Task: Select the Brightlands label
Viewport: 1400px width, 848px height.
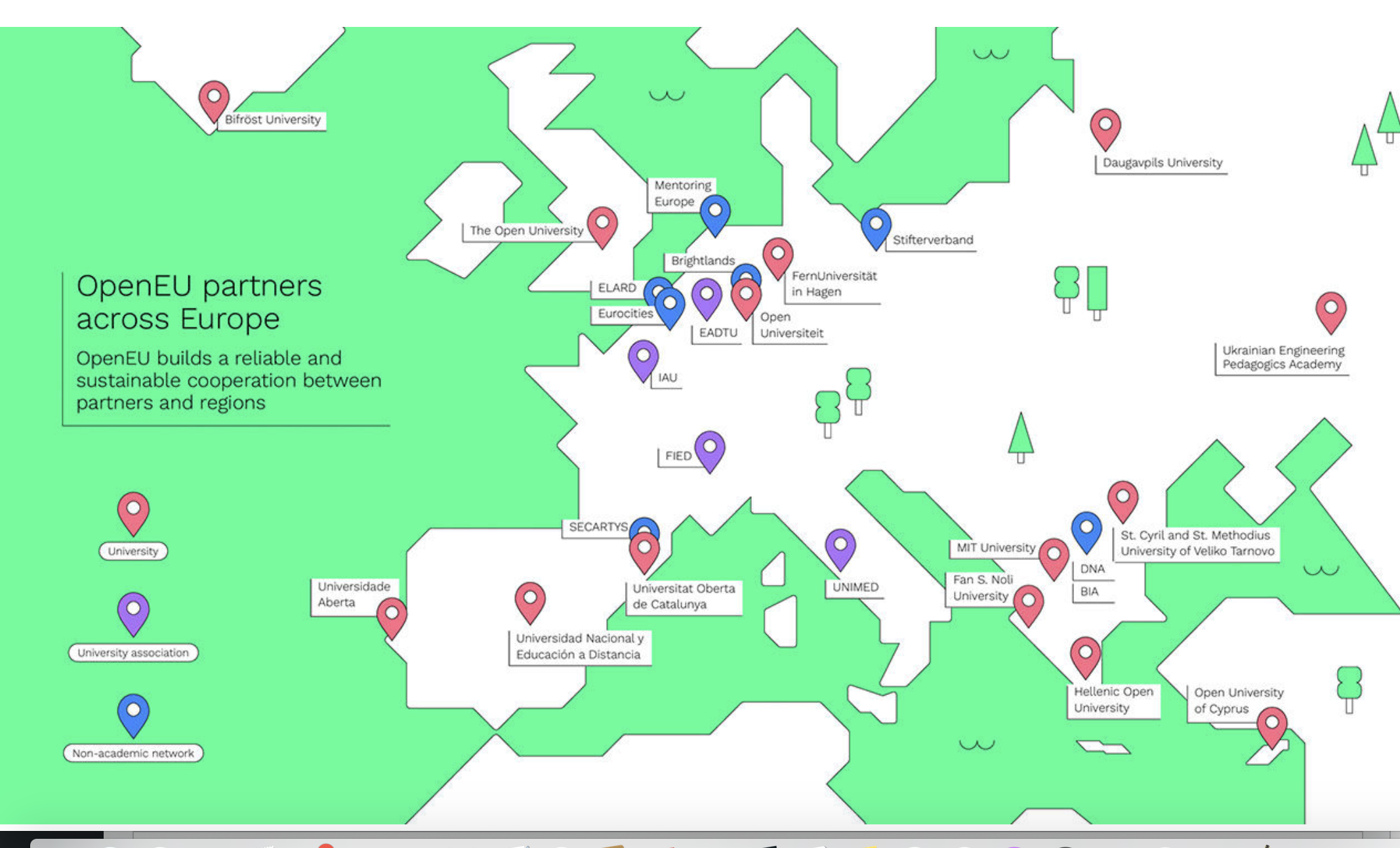Action: coord(703,261)
